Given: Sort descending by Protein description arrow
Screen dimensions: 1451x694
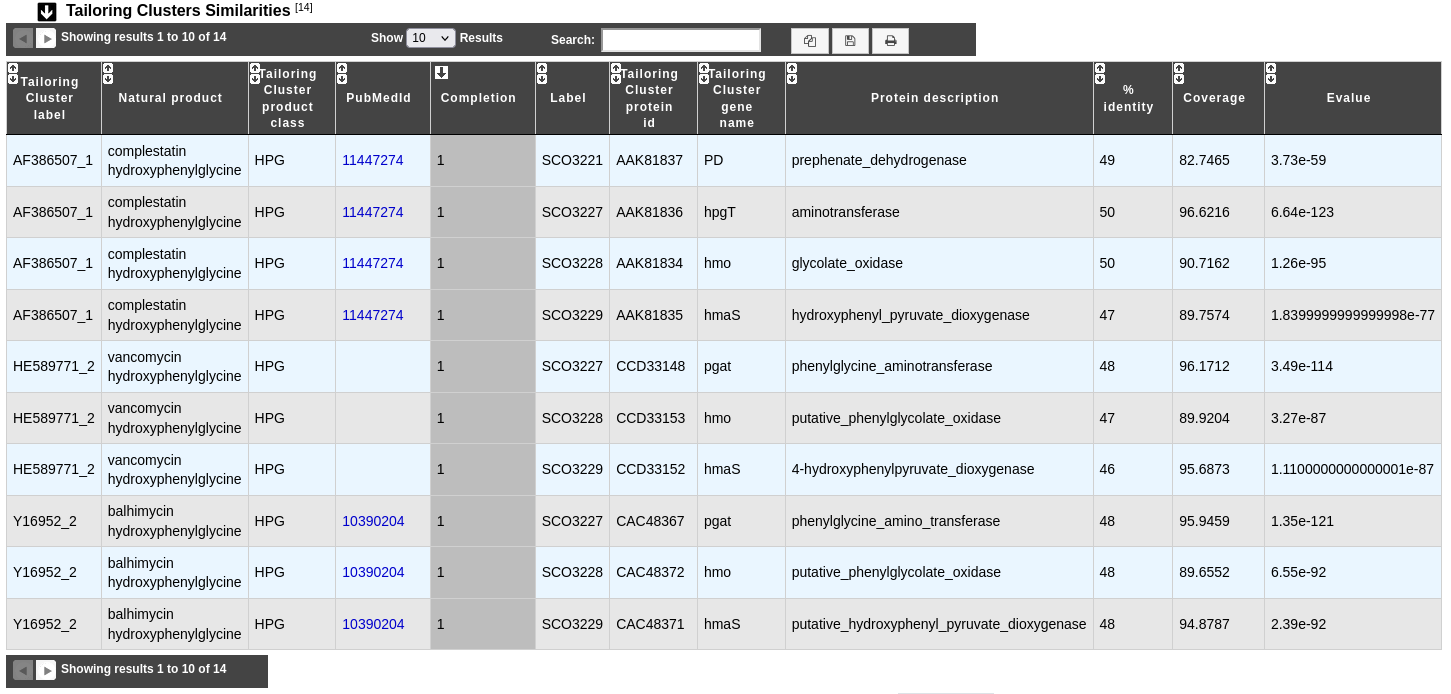Looking at the screenshot, I should (792, 79).
